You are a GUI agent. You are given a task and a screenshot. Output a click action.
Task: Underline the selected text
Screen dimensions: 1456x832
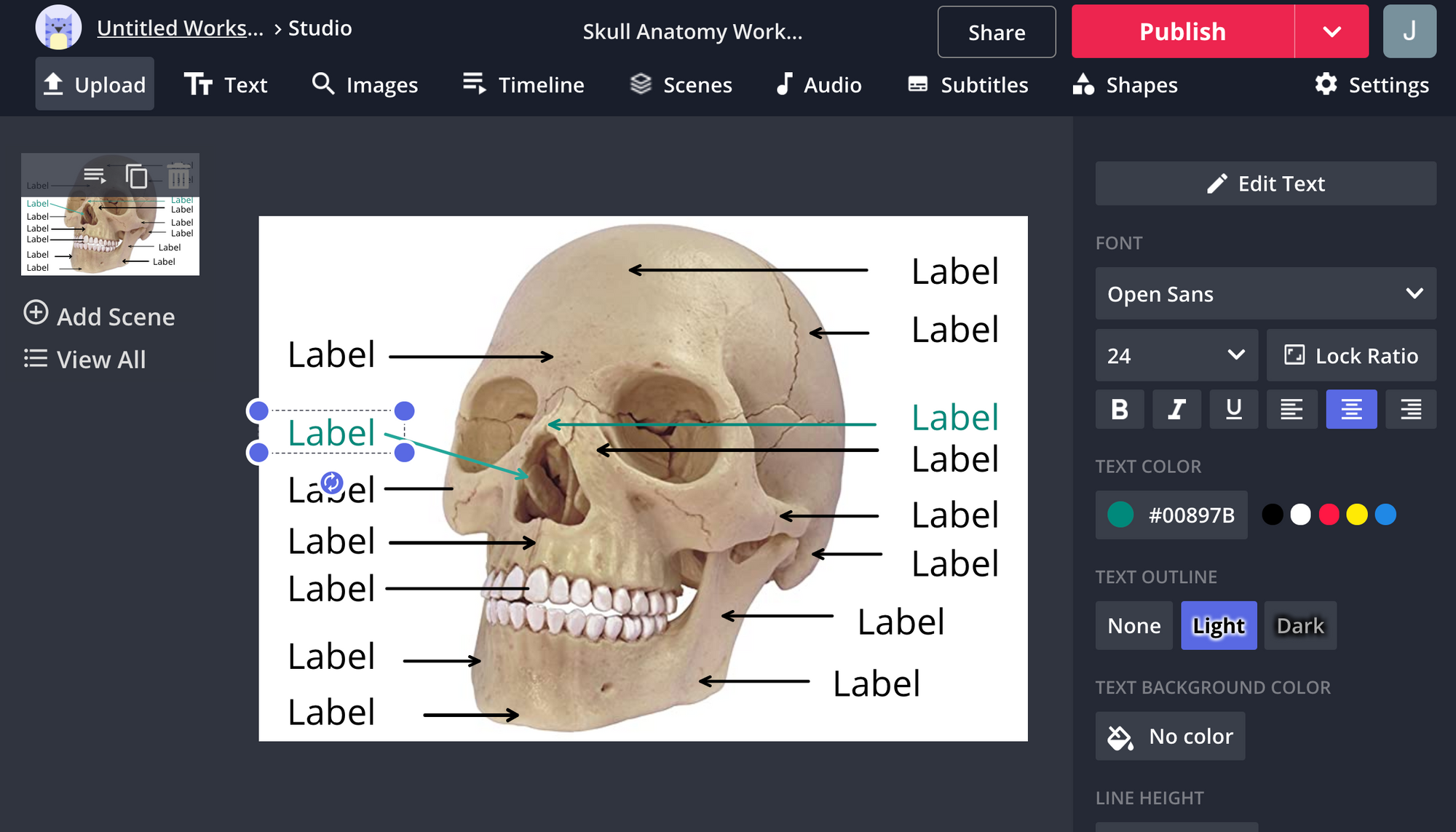[1233, 409]
